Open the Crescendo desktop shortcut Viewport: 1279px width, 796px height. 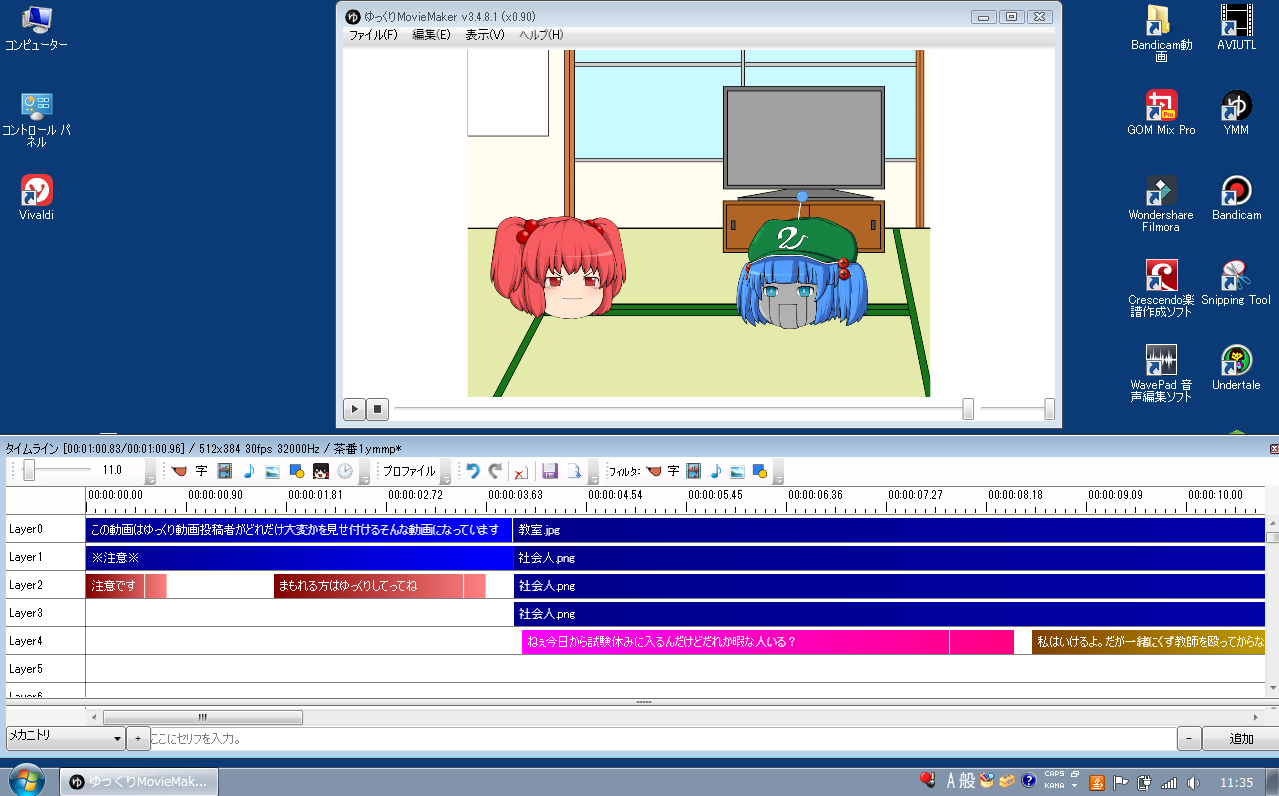[1161, 288]
